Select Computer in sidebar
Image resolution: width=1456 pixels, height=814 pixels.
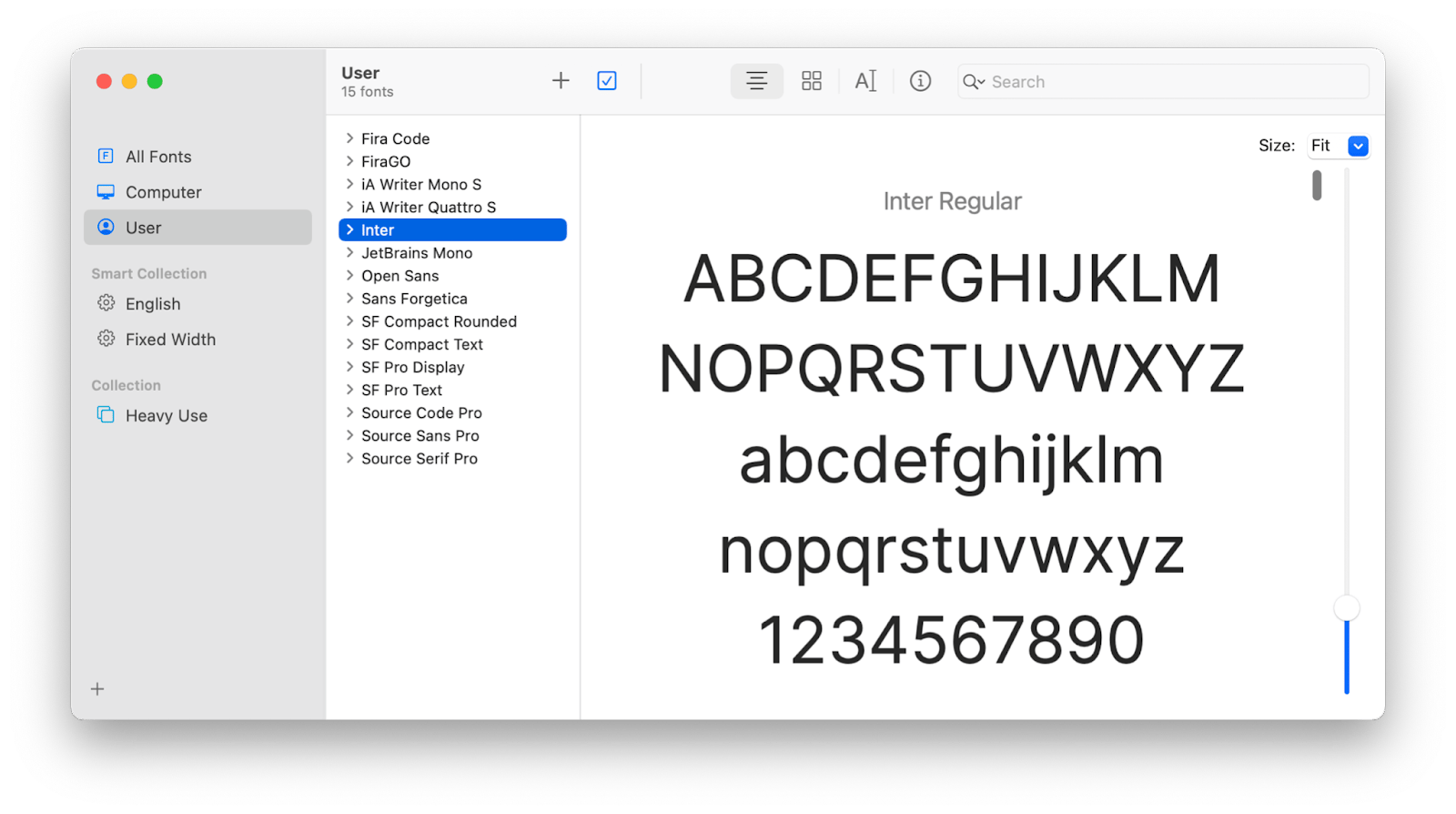pos(197,192)
